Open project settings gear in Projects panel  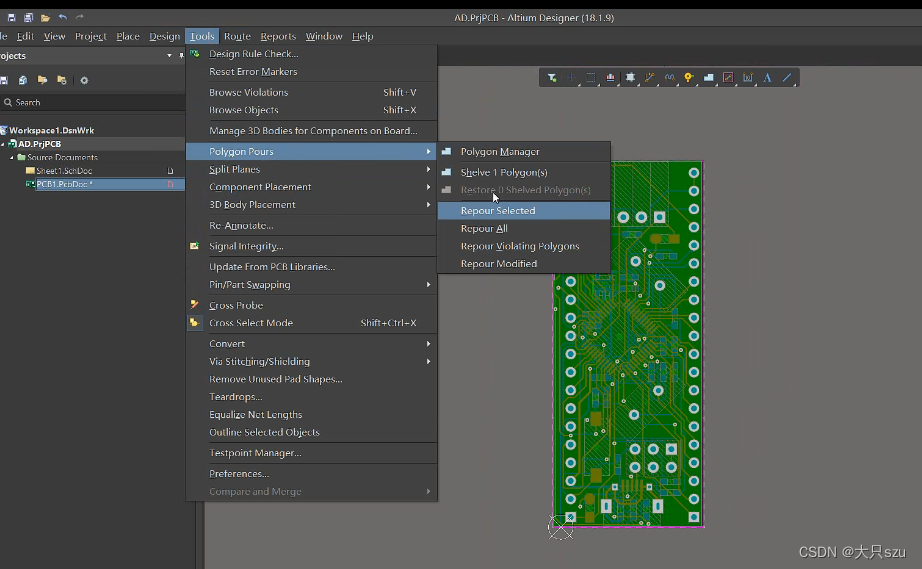pos(84,80)
